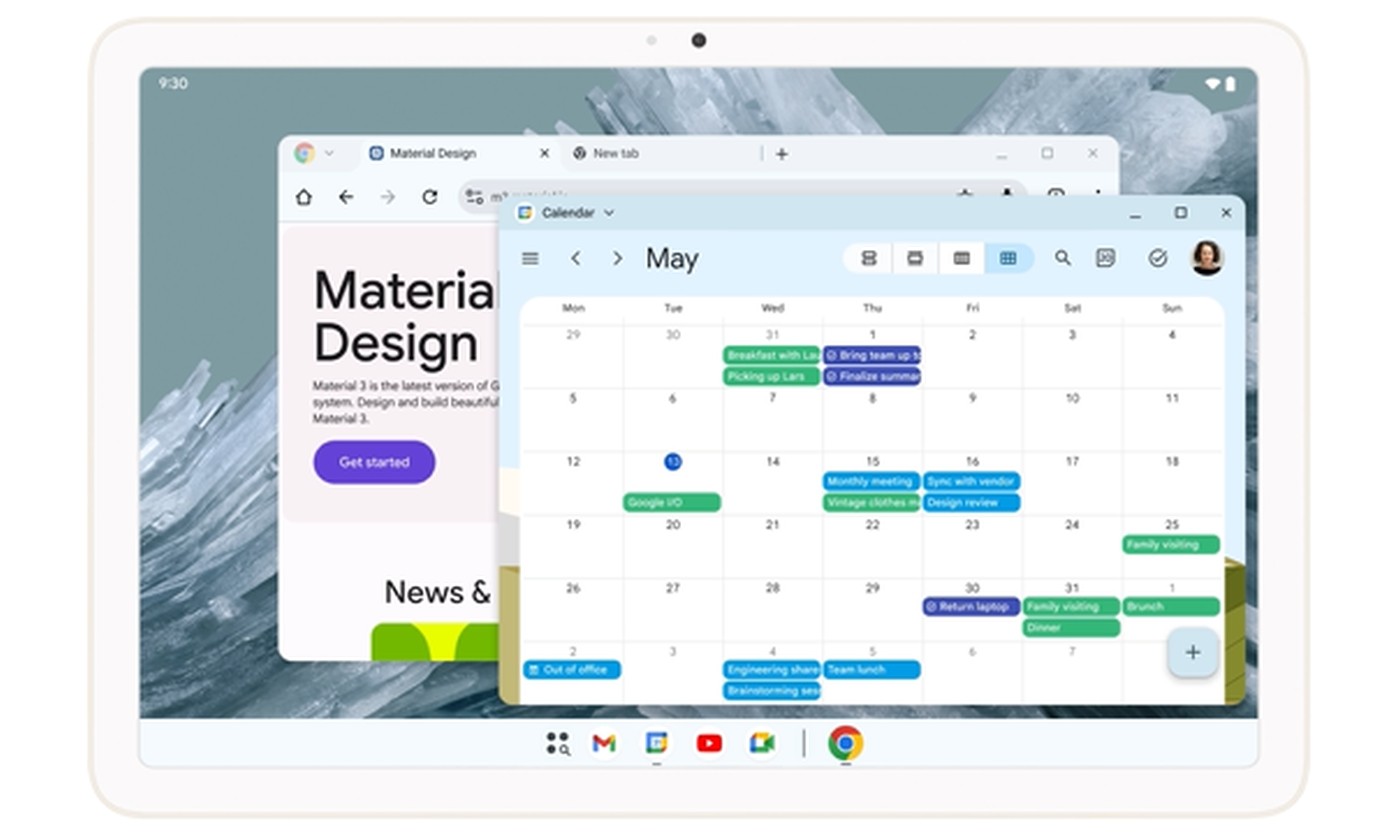Go to the next month
This screenshot has width=1400, height=840.
tap(617, 259)
